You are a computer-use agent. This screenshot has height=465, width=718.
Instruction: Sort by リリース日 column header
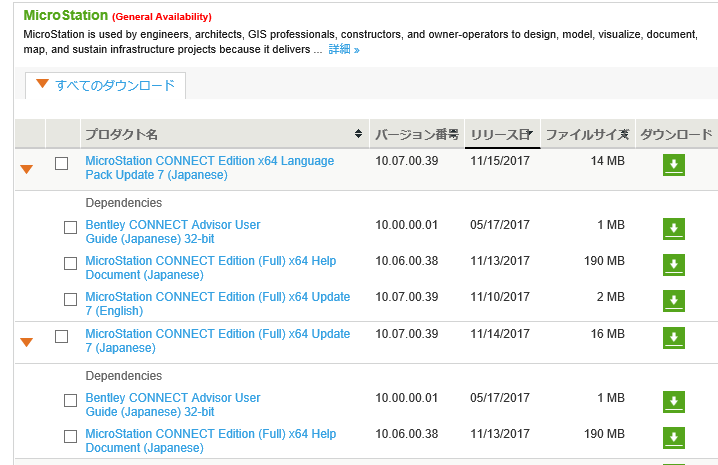click(x=502, y=134)
